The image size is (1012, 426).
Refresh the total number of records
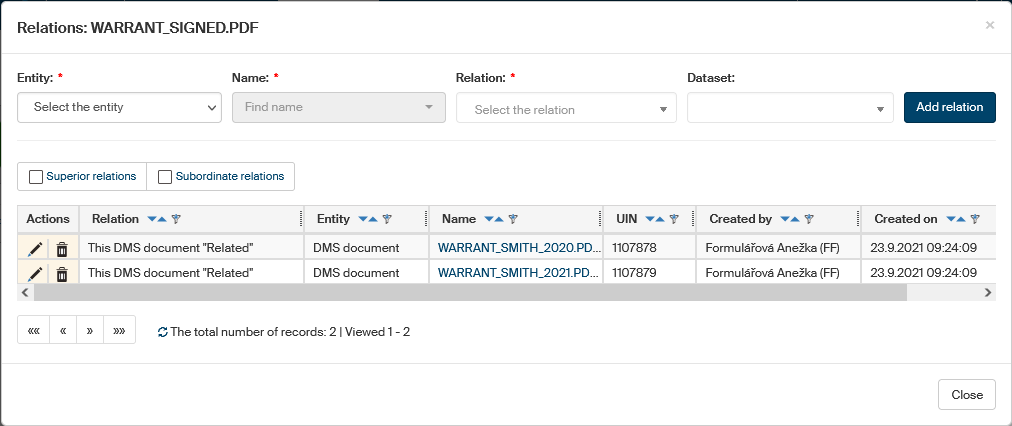163,332
